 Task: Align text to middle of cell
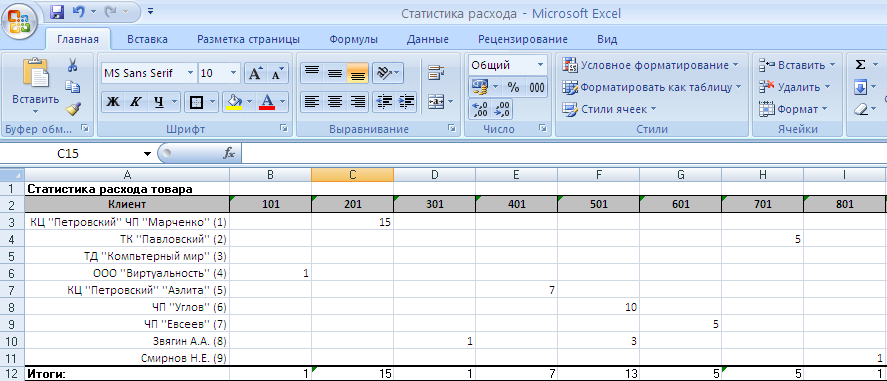tap(335, 73)
